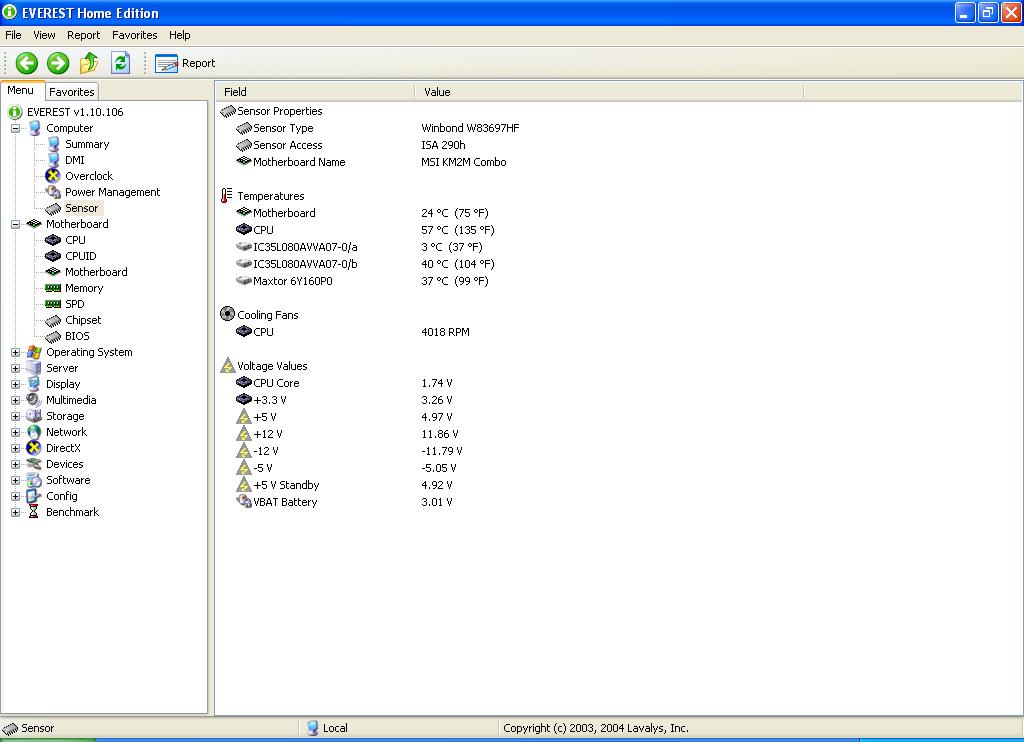Click the Devices icon in tree
Image resolution: width=1024 pixels, height=742 pixels.
34,464
